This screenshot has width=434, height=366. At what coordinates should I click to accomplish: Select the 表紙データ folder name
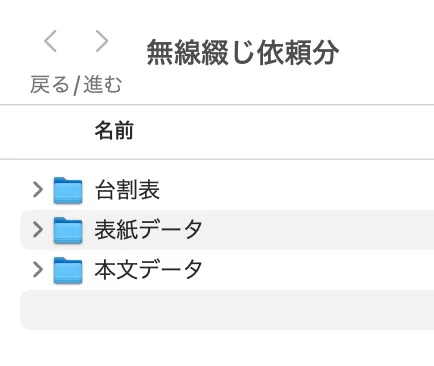pos(148,230)
